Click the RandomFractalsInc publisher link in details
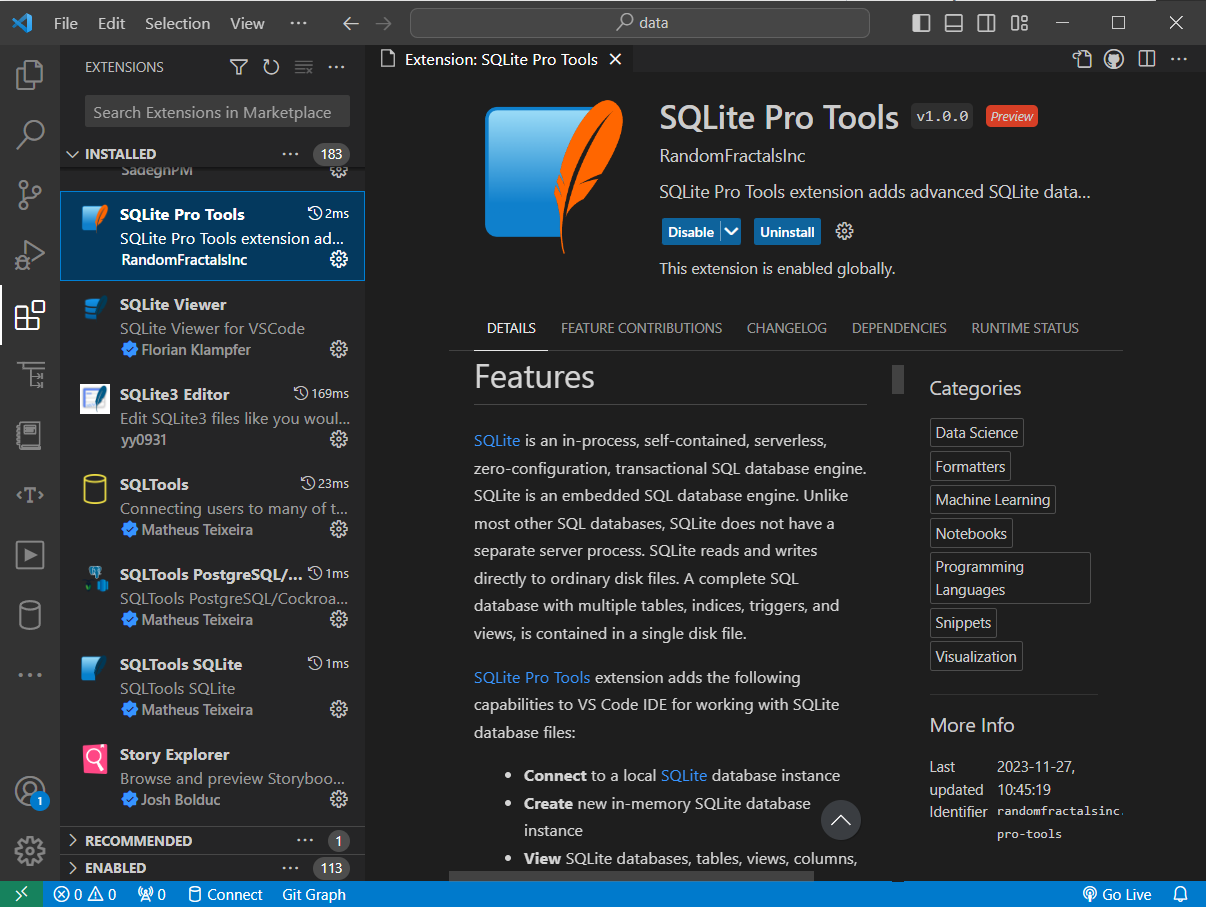 pos(732,156)
